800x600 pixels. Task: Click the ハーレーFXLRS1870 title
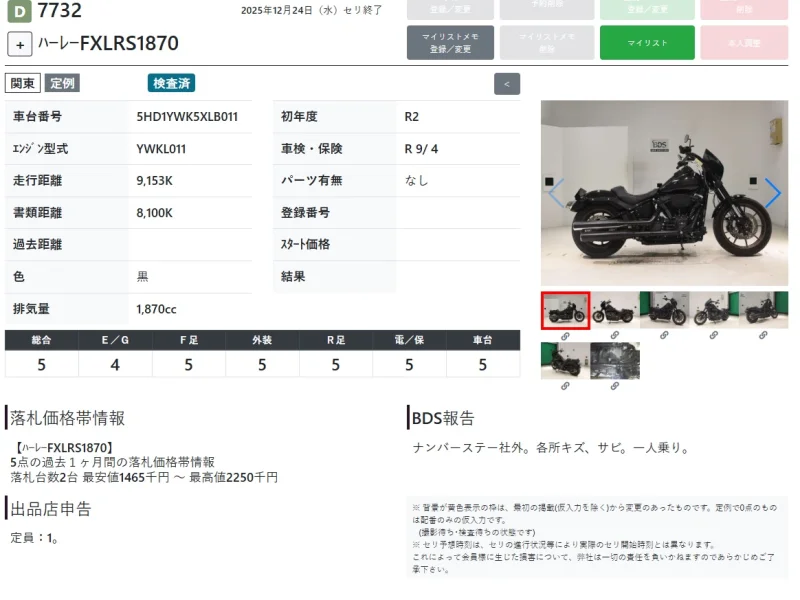[x=108, y=43]
